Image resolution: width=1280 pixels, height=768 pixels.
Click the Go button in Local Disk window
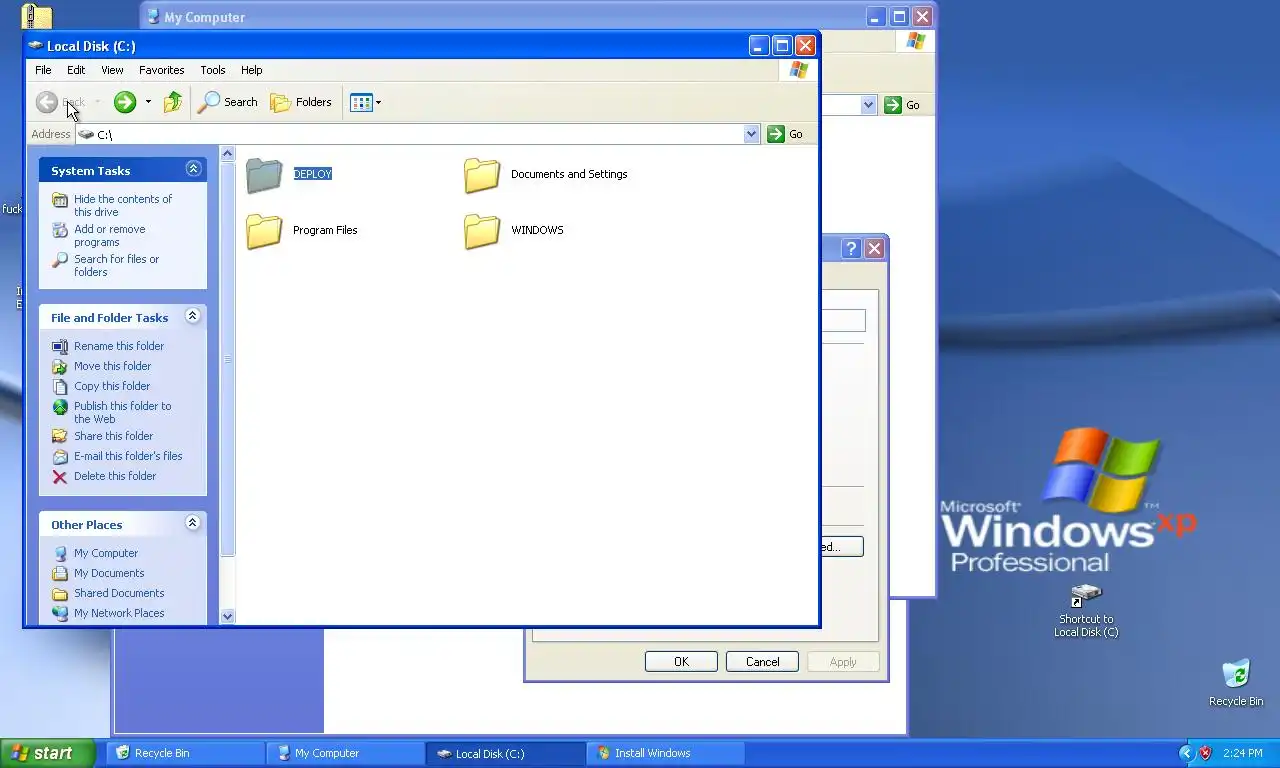[786, 134]
